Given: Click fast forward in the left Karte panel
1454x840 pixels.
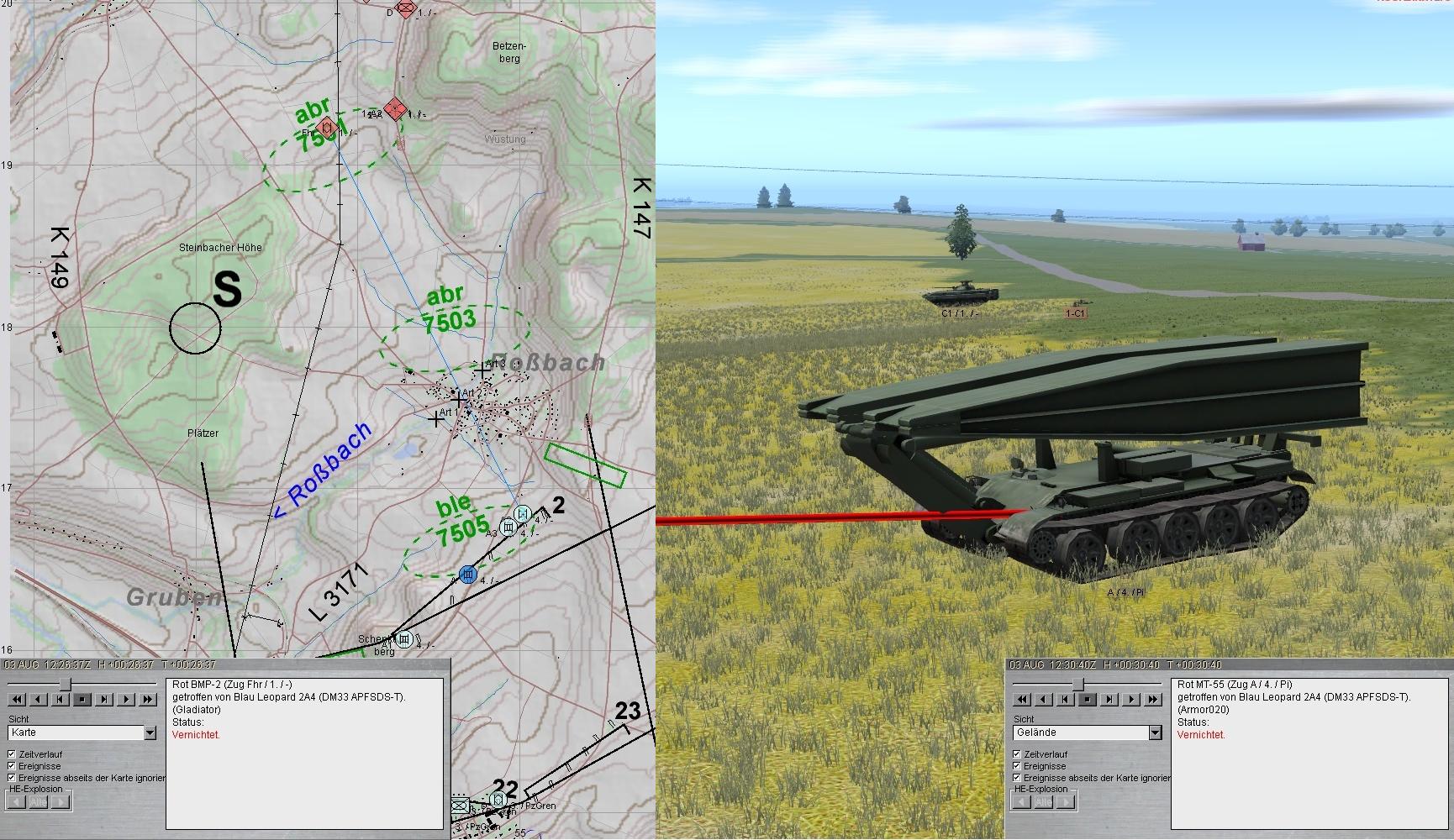Looking at the screenshot, I should (x=148, y=699).
